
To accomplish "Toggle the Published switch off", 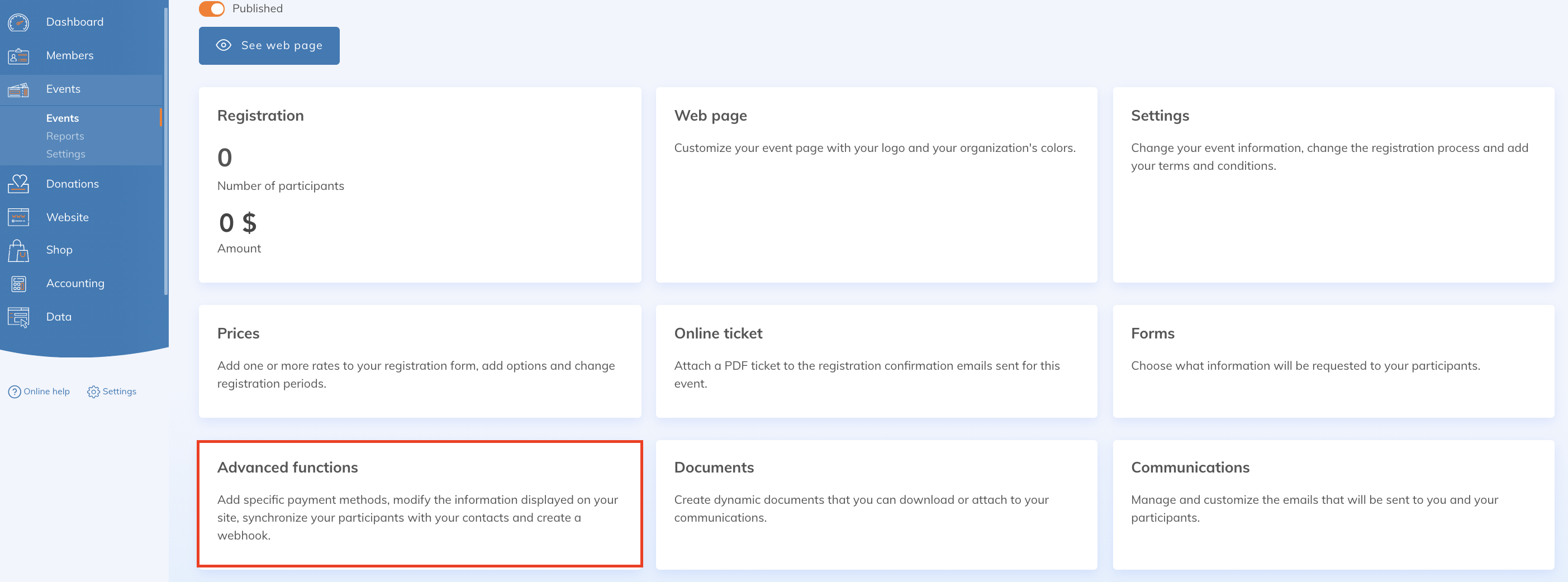I will tap(212, 8).
